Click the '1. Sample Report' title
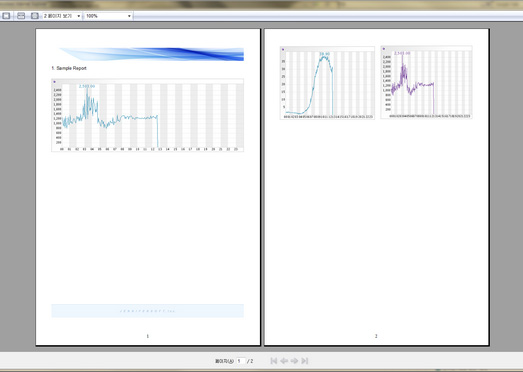 (69, 68)
